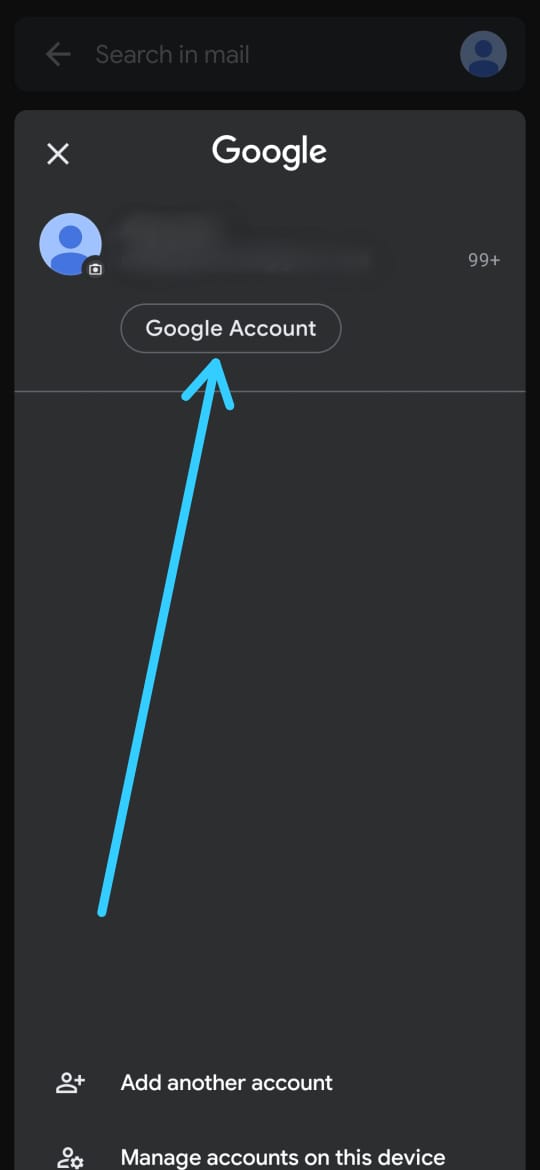Close the Google account panel with X
The width and height of the screenshot is (540, 1170).
click(x=57, y=154)
